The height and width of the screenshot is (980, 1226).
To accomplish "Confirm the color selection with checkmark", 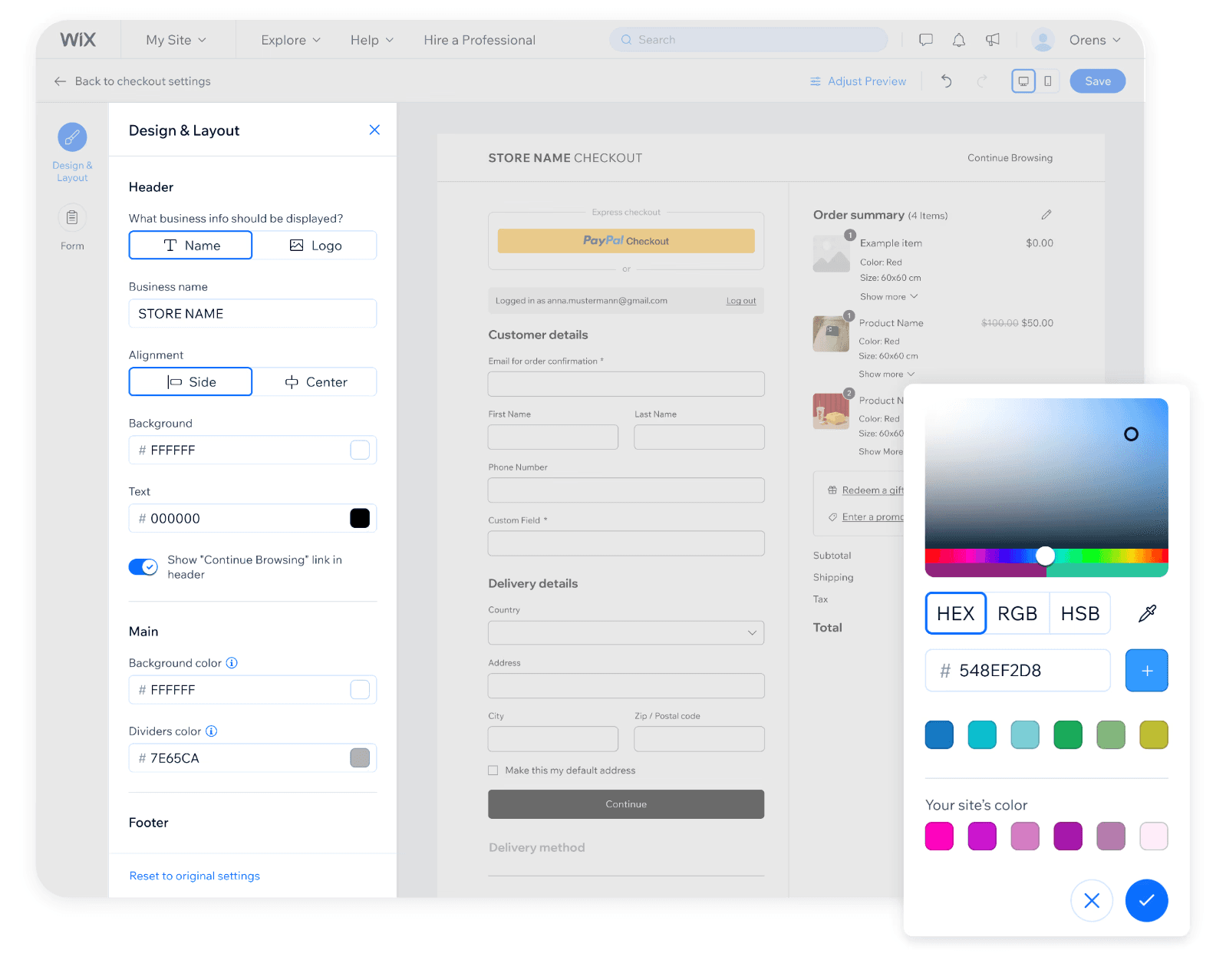I will click(x=1146, y=900).
